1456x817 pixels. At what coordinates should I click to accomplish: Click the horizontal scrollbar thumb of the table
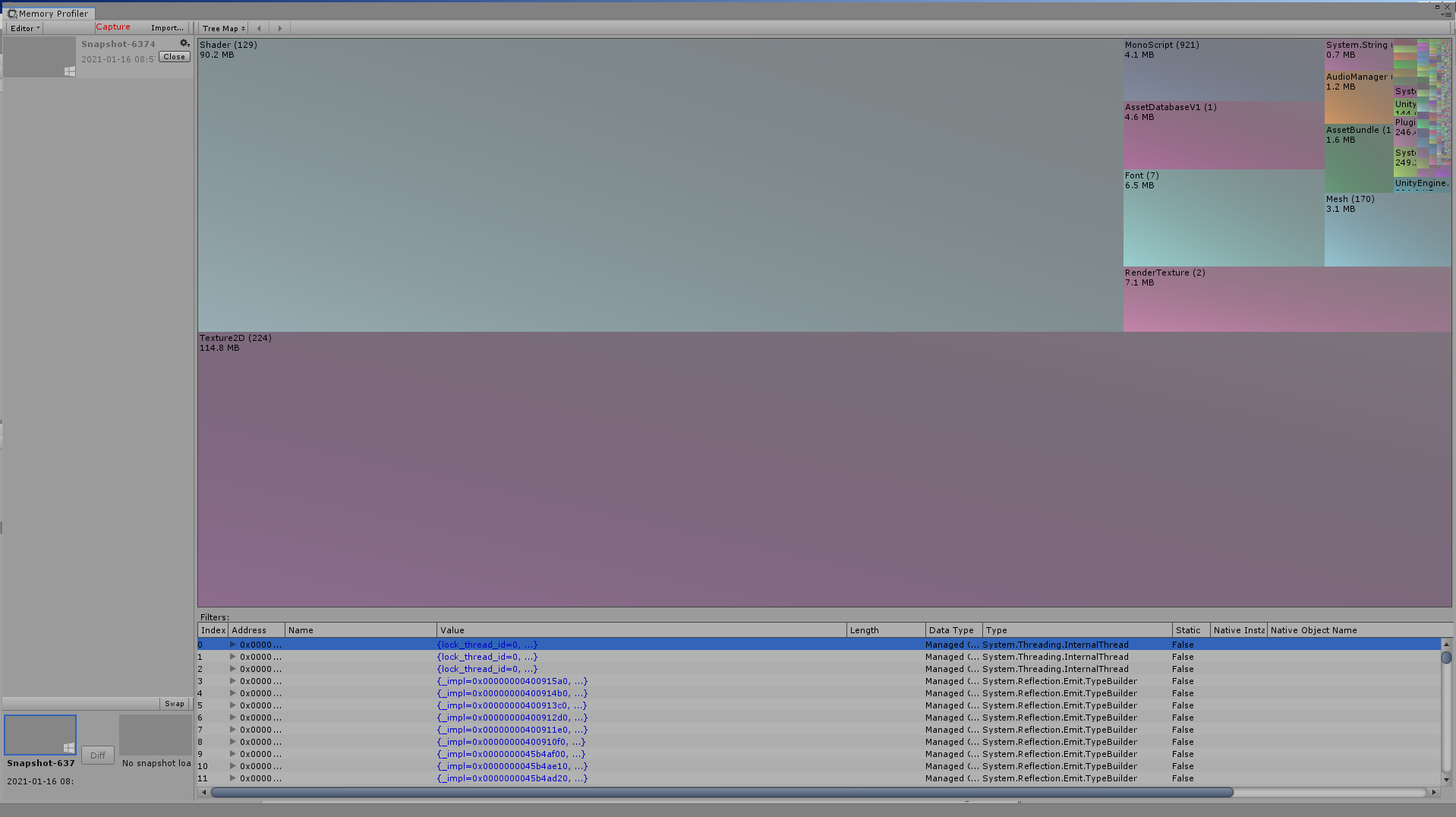coord(722,792)
